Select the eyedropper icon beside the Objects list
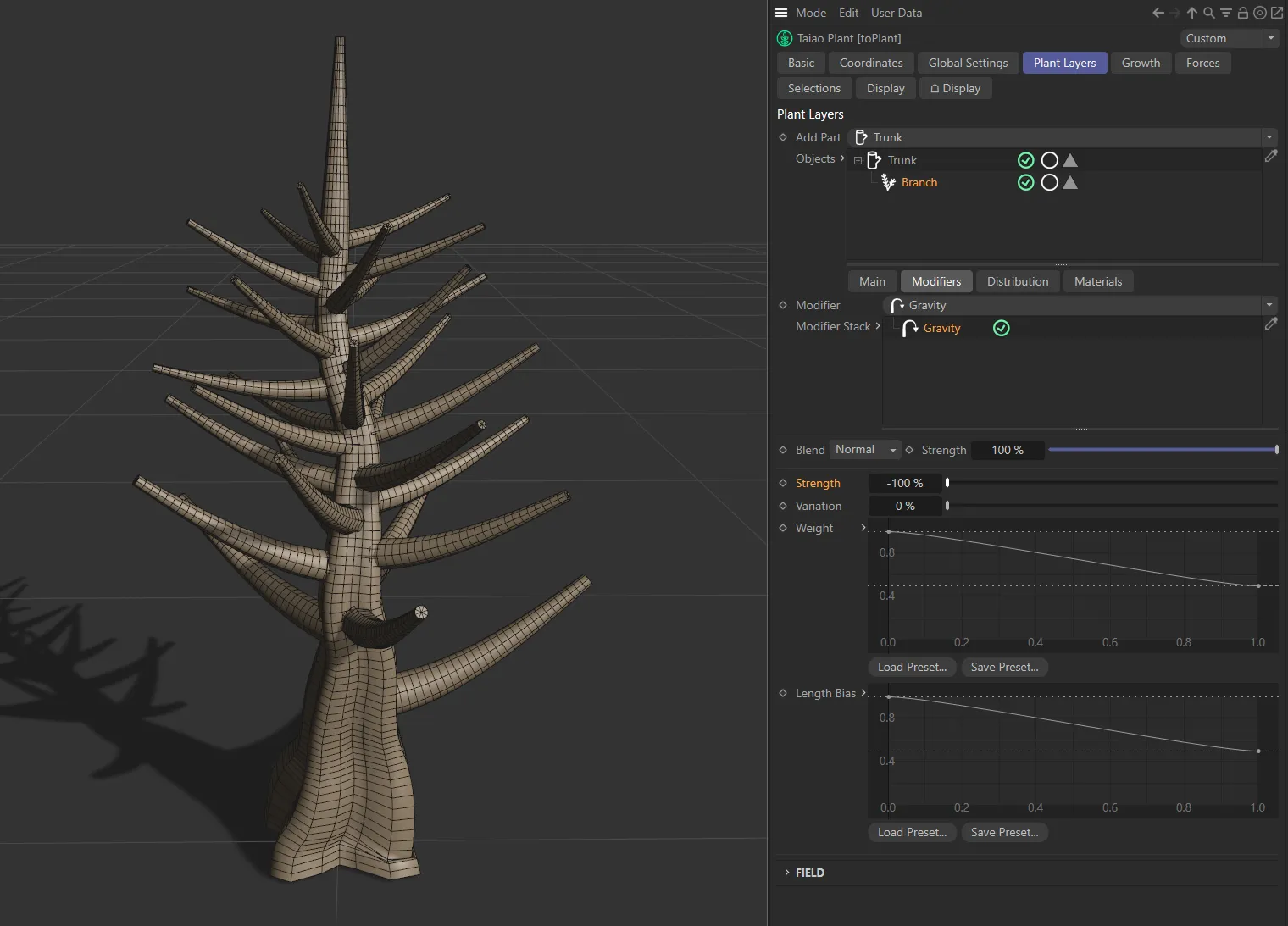This screenshot has width=1288, height=926. point(1271,157)
